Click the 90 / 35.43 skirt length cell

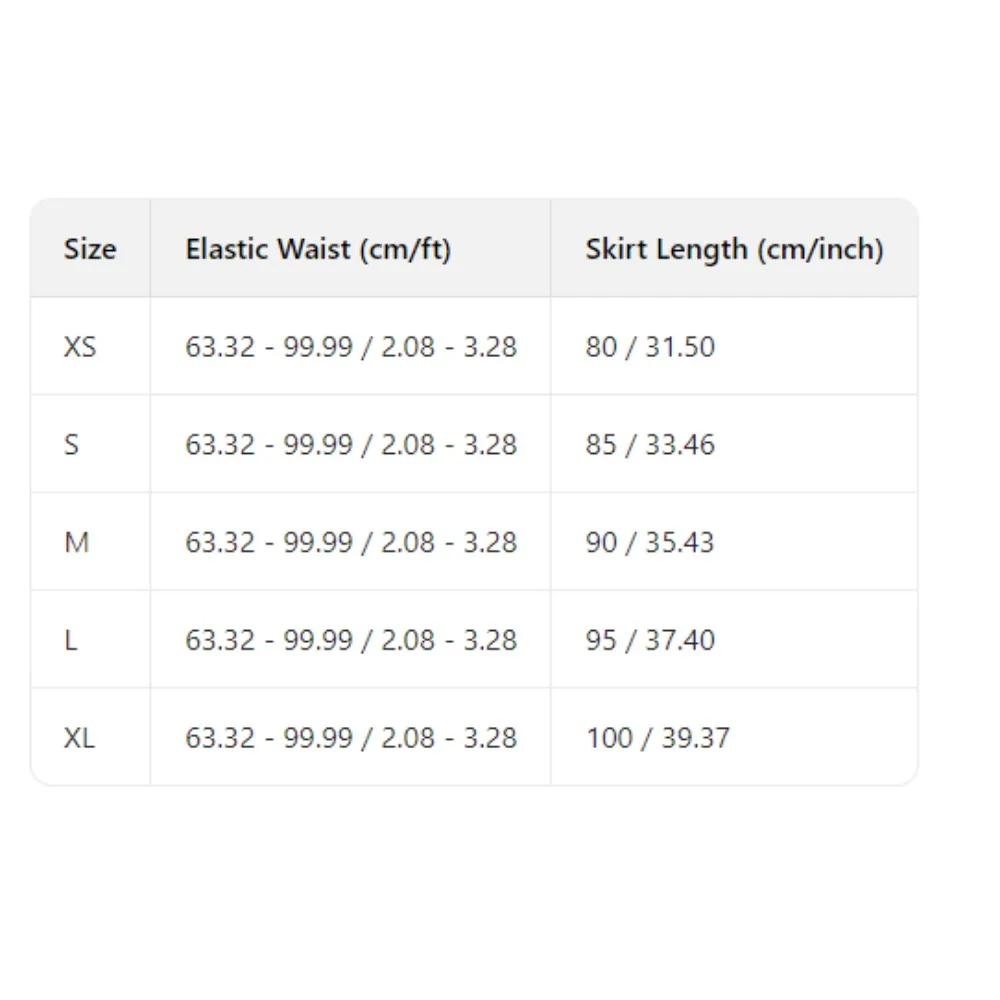[650, 542]
